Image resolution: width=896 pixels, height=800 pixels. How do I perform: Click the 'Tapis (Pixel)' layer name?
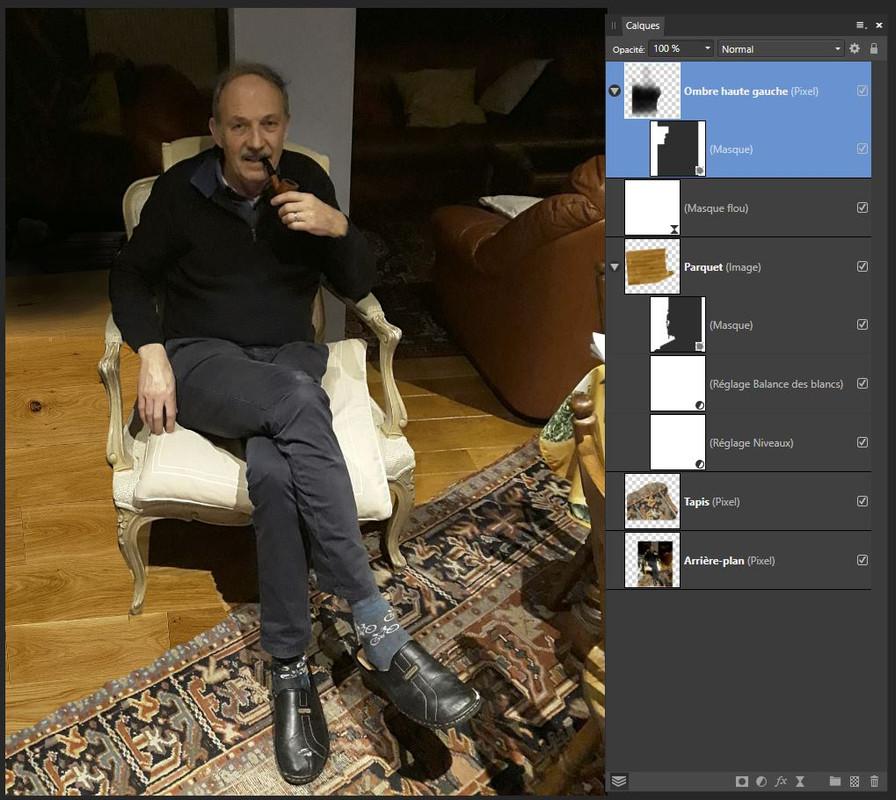pos(712,502)
